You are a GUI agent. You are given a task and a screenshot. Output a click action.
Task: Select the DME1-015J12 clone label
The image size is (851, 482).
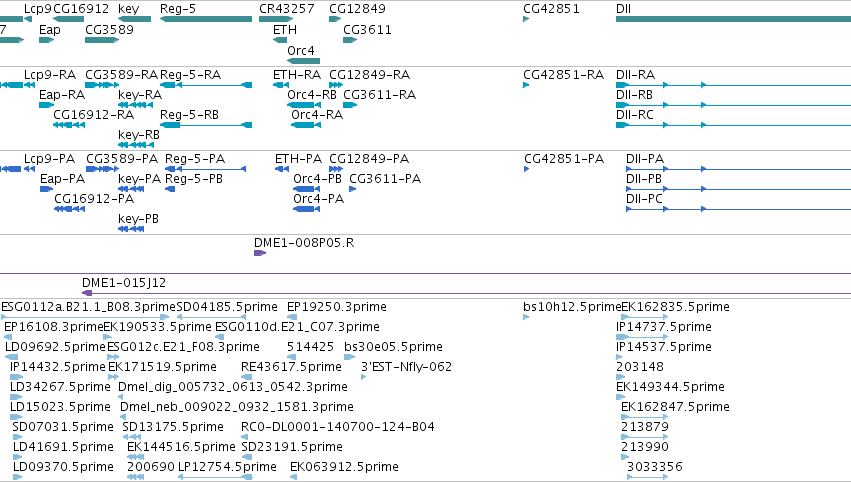tap(124, 283)
